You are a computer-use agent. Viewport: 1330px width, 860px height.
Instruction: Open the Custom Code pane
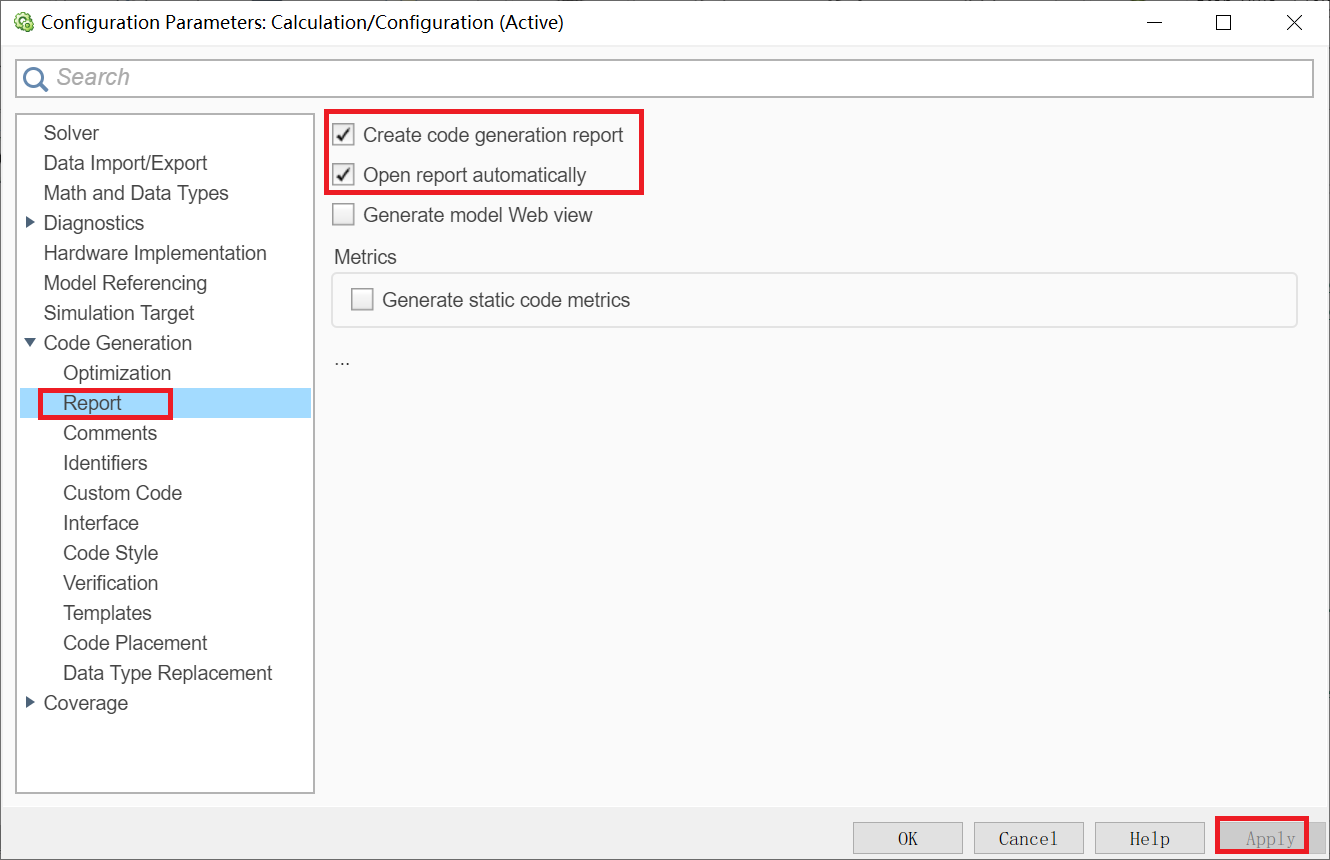123,493
